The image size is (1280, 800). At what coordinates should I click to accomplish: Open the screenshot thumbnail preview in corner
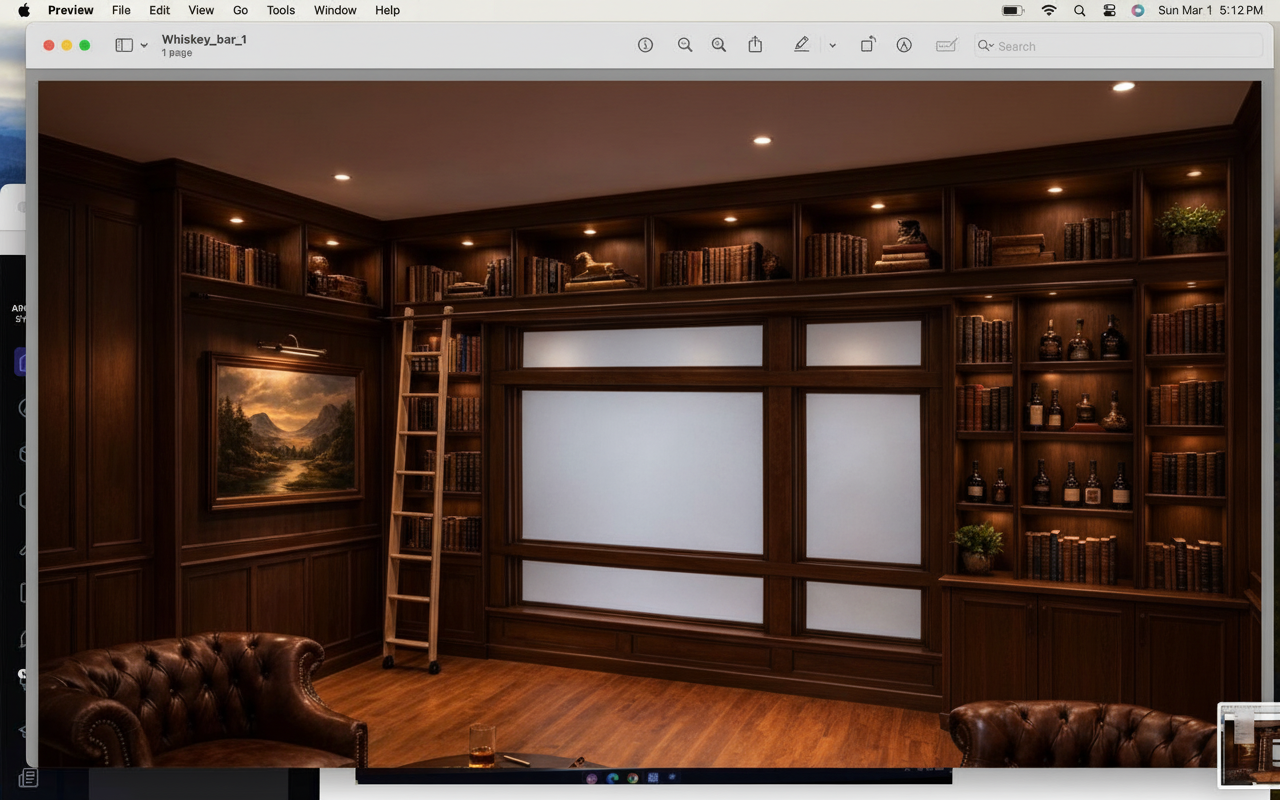tap(1250, 745)
